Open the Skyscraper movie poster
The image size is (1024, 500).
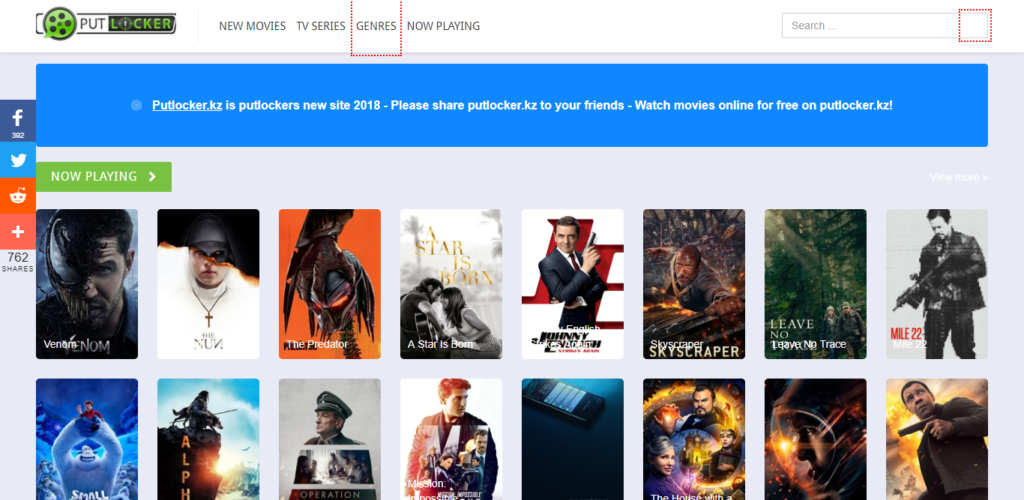pyautogui.click(x=694, y=284)
